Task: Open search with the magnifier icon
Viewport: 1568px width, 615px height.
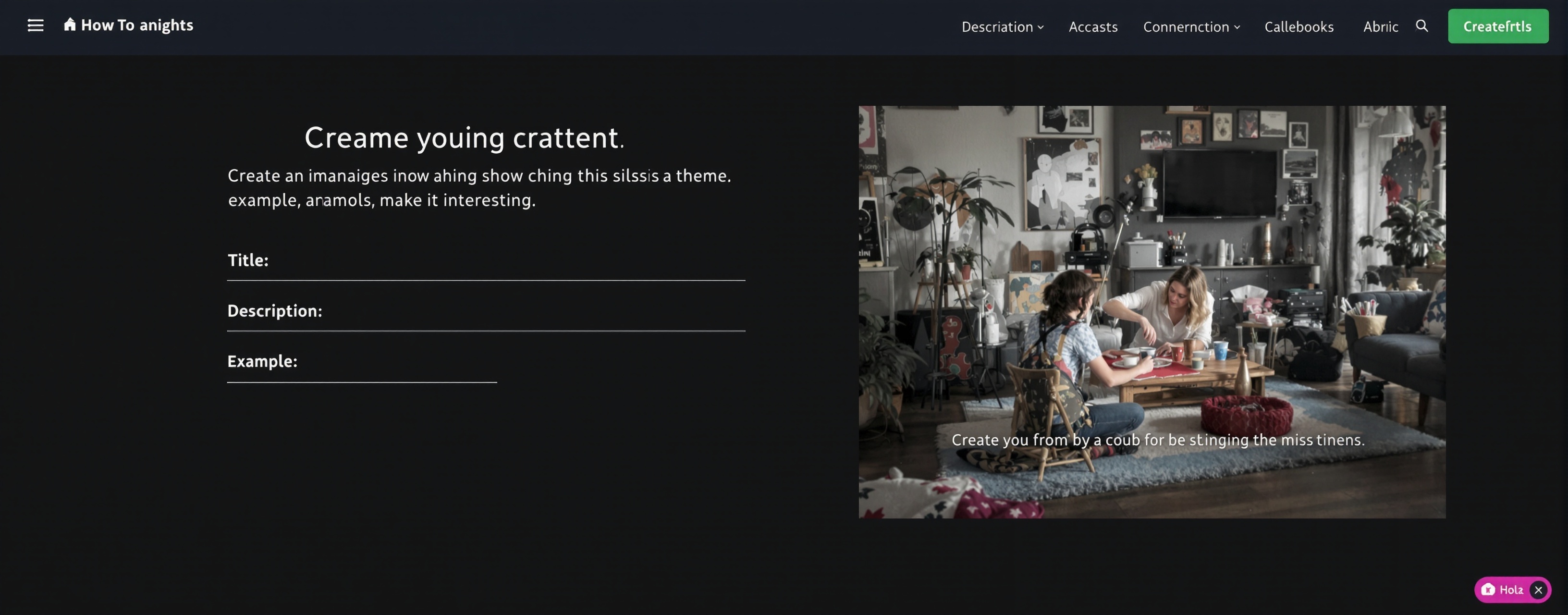Action: point(1422,25)
